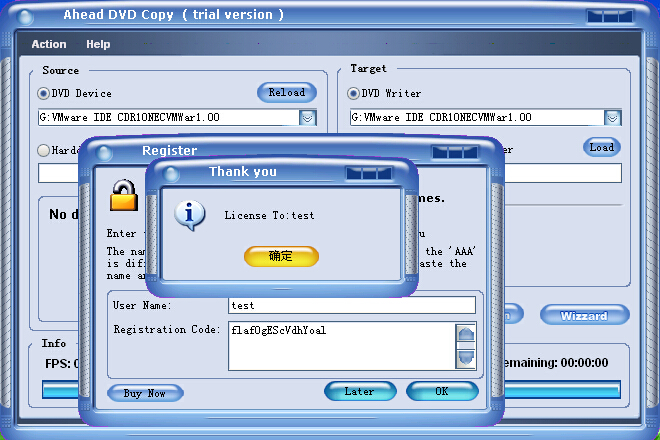Select the DVD Device radio button
This screenshot has width=660, height=440.
point(43,93)
